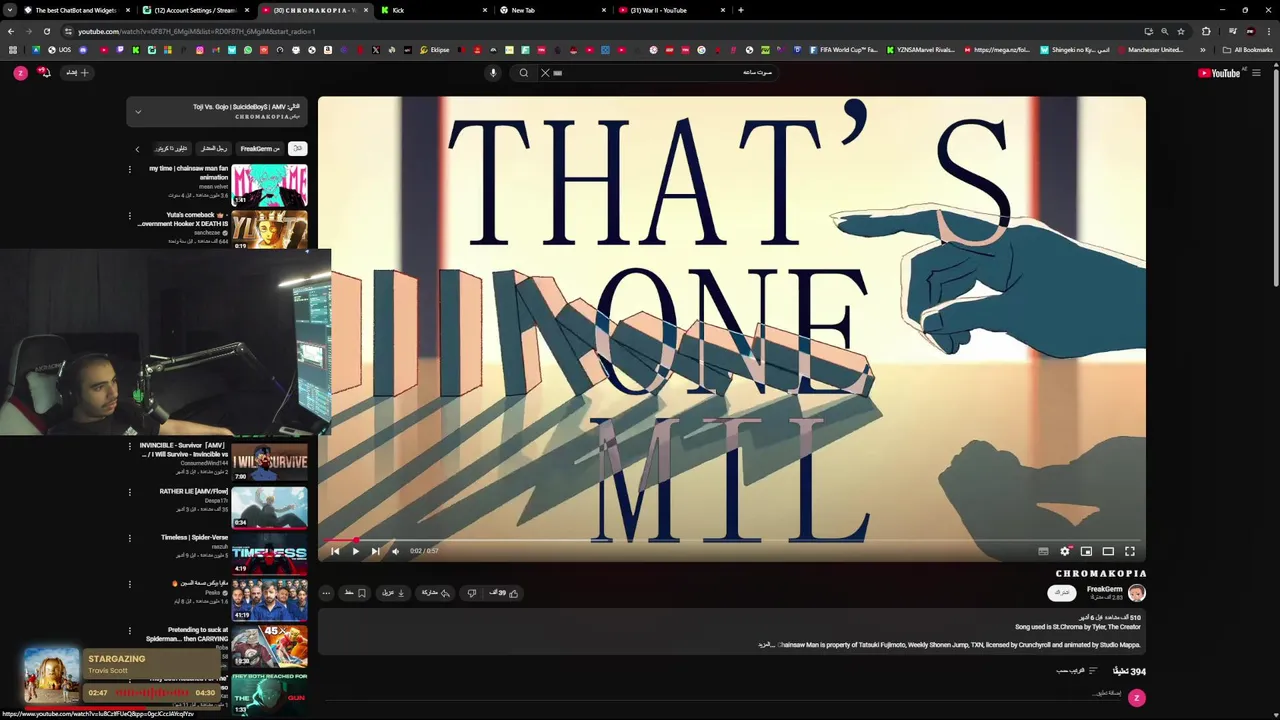
Task: Download the video using download button
Action: (x=393, y=593)
